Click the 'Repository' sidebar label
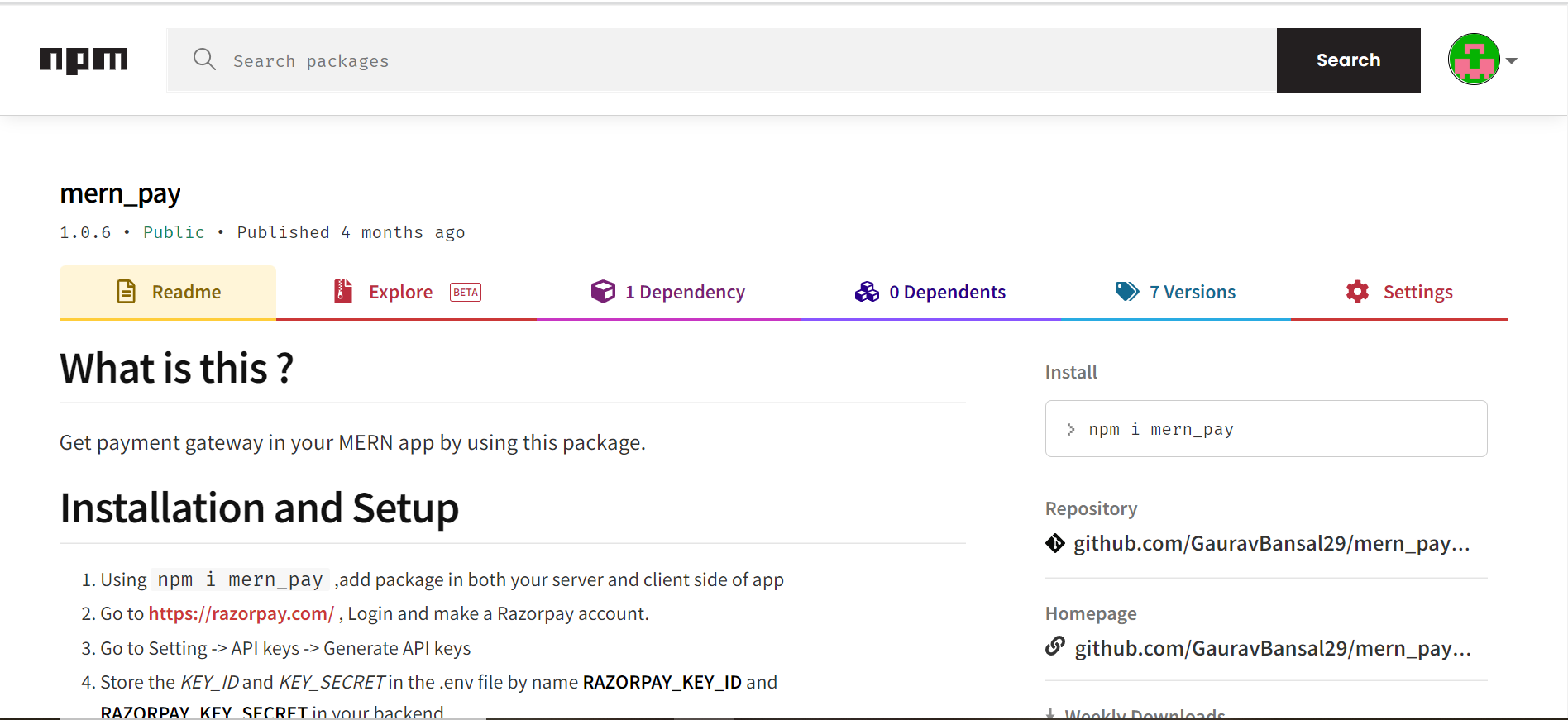The width and height of the screenshot is (1568, 720). (1091, 508)
